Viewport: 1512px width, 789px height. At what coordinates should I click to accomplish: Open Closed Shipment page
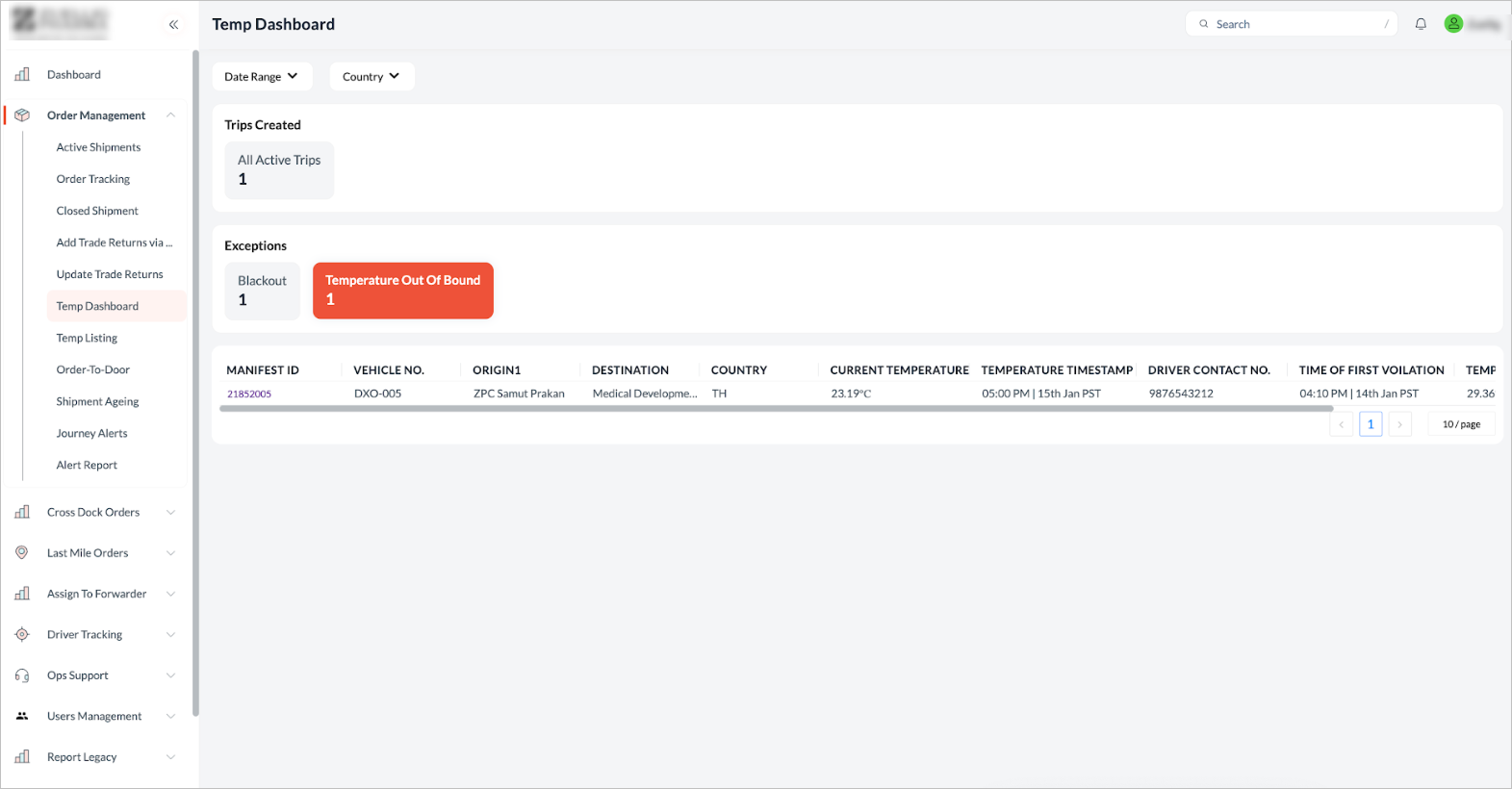pos(97,211)
